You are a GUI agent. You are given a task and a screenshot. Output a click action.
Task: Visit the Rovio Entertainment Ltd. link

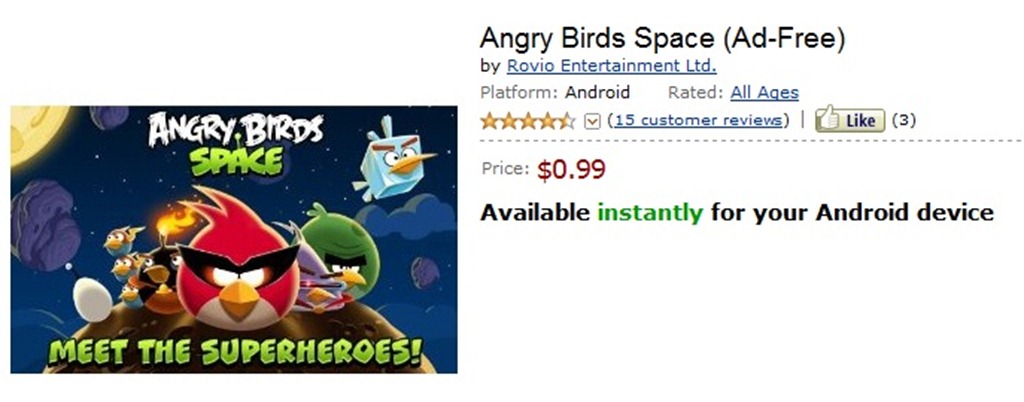[x=611, y=66]
